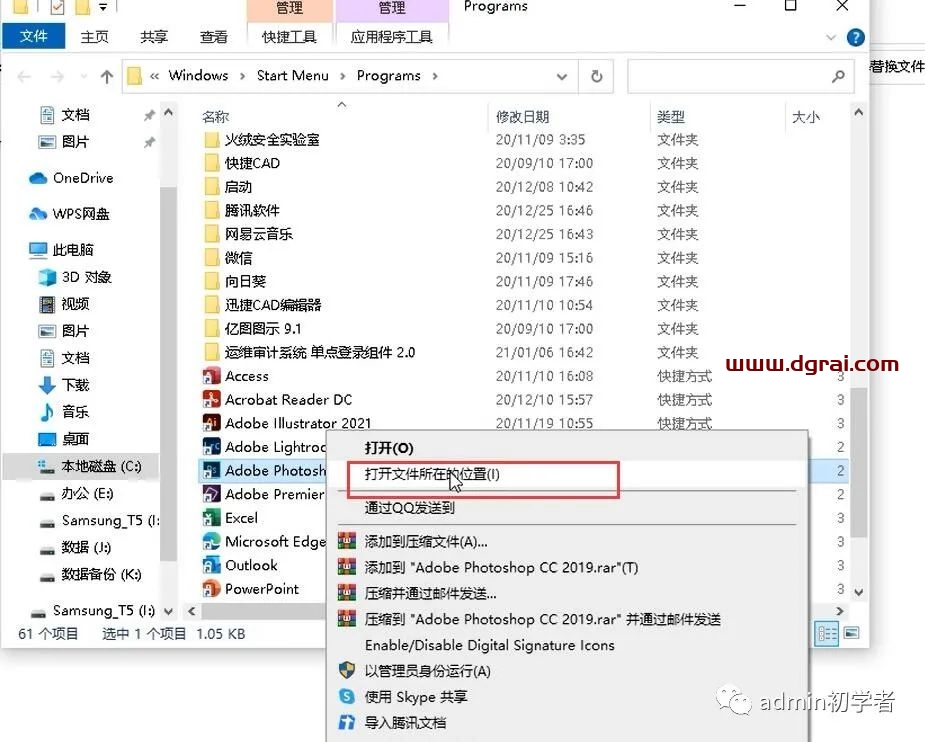Switch to large icons view in status bar
Screen dimensions: 925x742
click(851, 633)
